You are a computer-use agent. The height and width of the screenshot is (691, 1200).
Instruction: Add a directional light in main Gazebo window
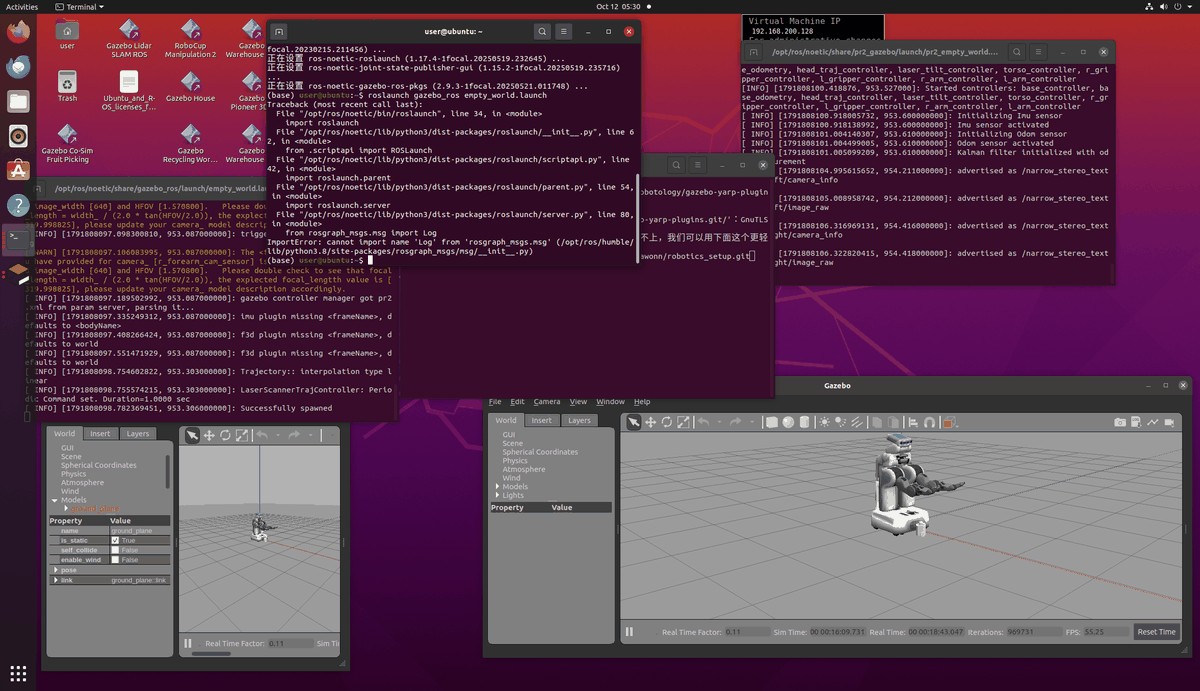tap(858, 422)
